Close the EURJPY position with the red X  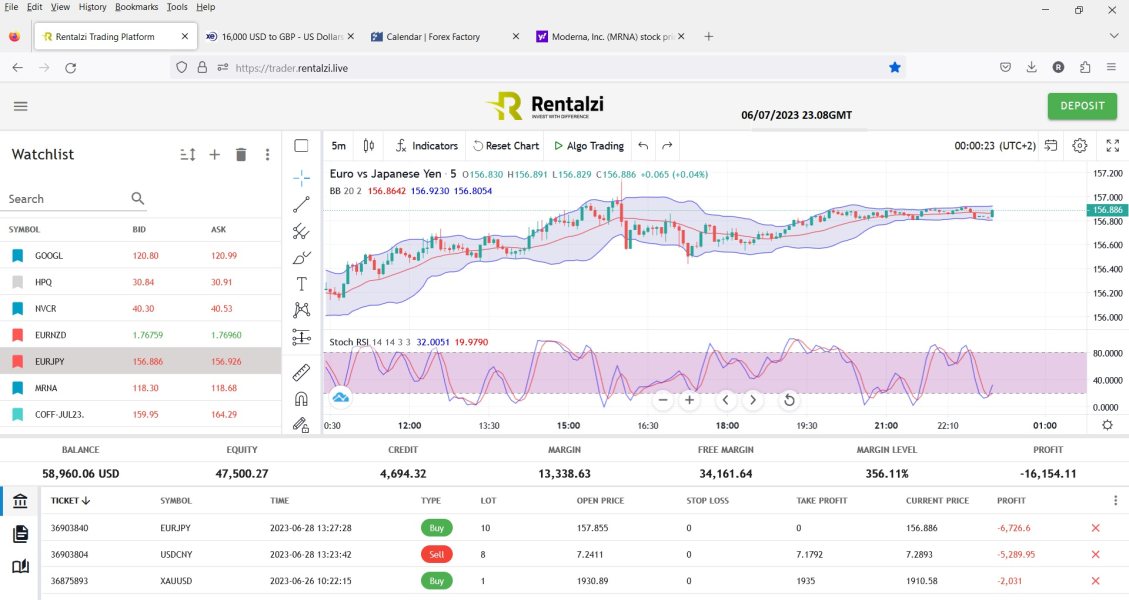(1095, 528)
